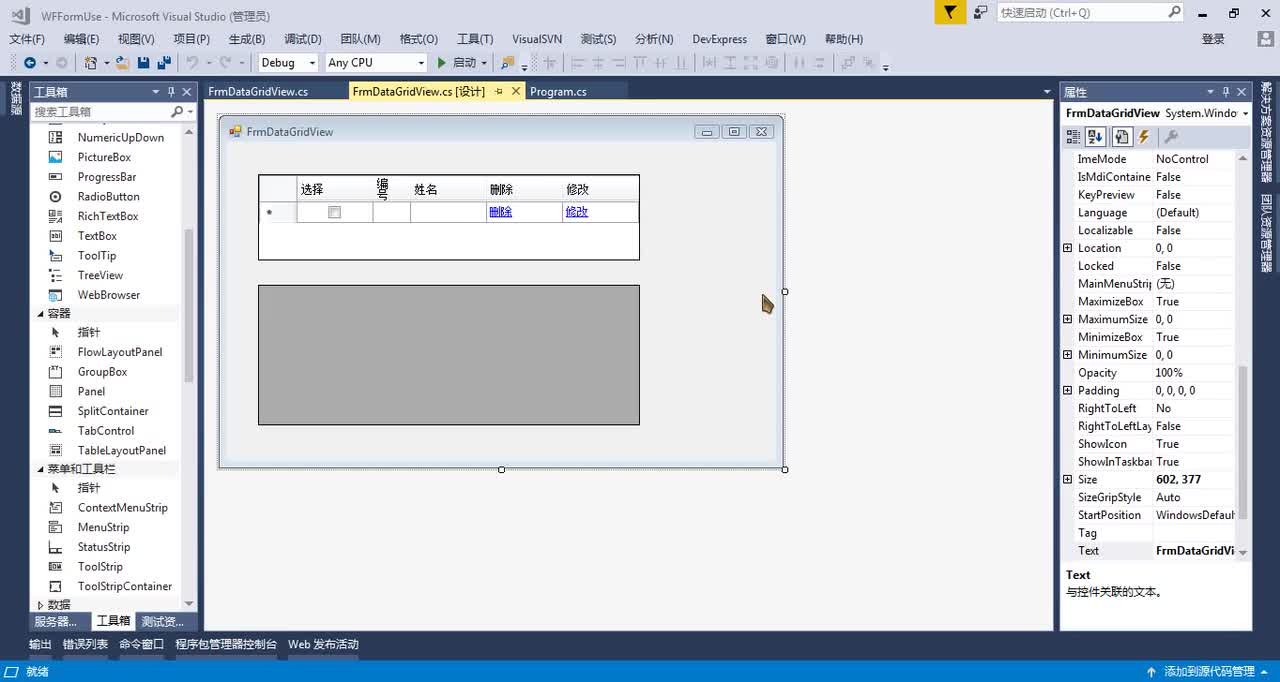Click the 删除 link in the grid row
The width and height of the screenshot is (1280, 682).
(x=500, y=212)
